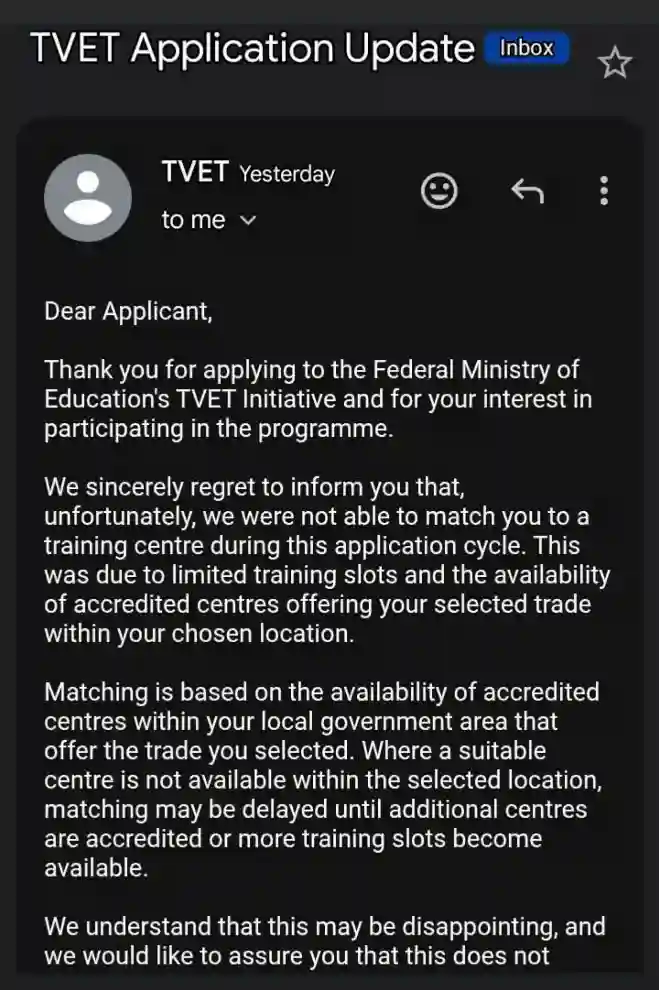Reply to the TVET email
The image size is (659, 990).
click(x=527, y=190)
